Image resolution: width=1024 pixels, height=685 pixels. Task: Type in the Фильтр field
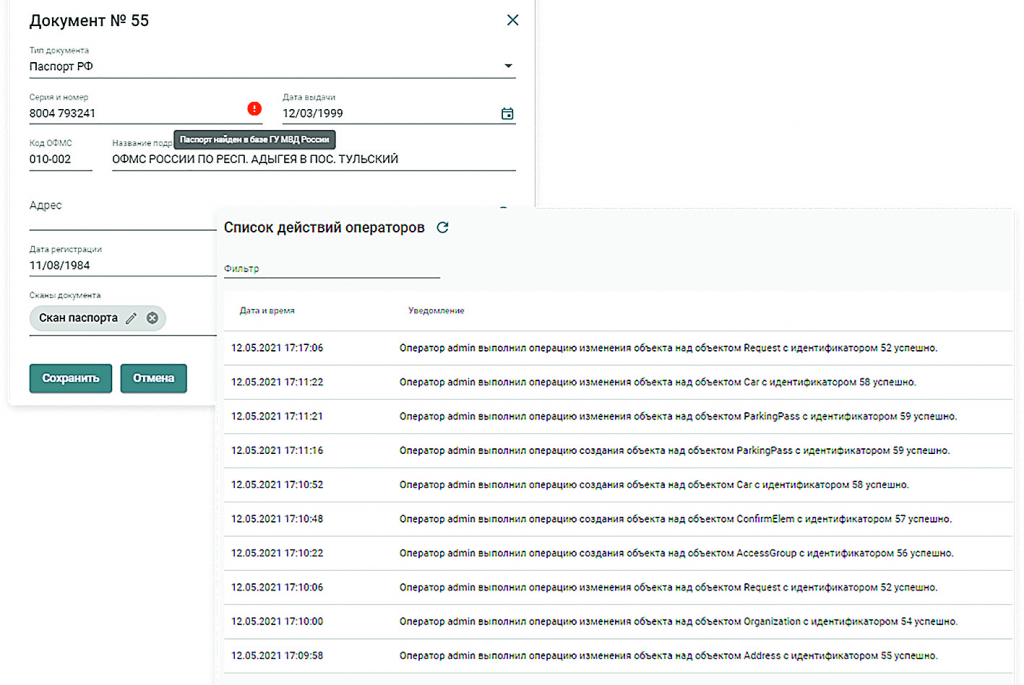(x=331, y=268)
